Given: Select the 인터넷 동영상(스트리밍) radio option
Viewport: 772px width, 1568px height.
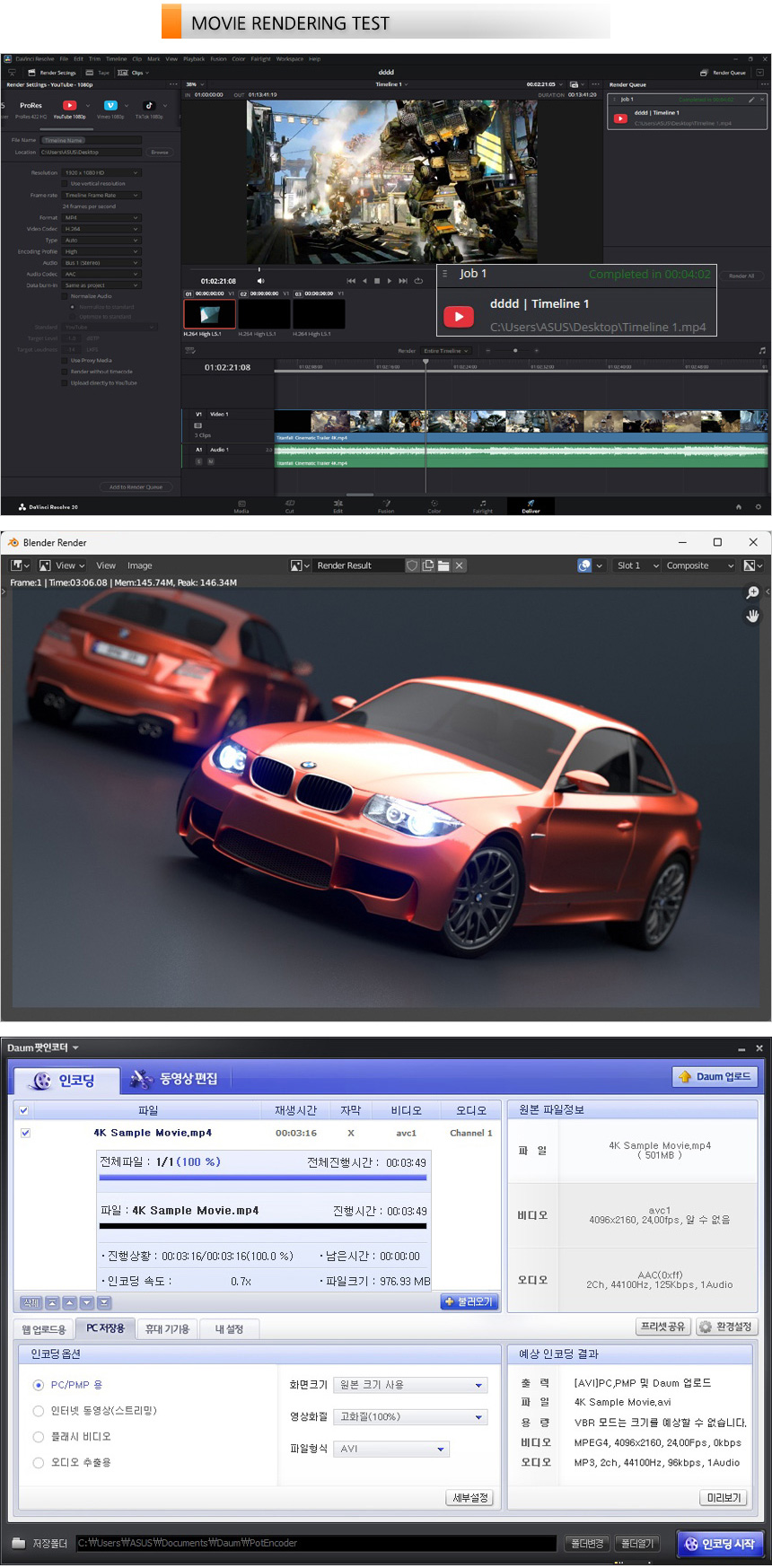Looking at the screenshot, I should pos(39,1411).
